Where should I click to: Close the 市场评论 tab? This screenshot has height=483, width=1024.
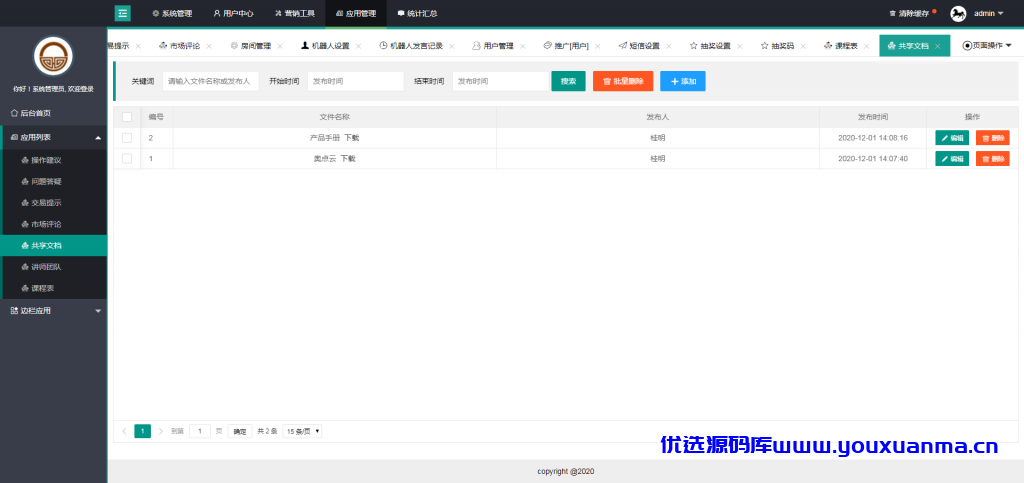209,46
